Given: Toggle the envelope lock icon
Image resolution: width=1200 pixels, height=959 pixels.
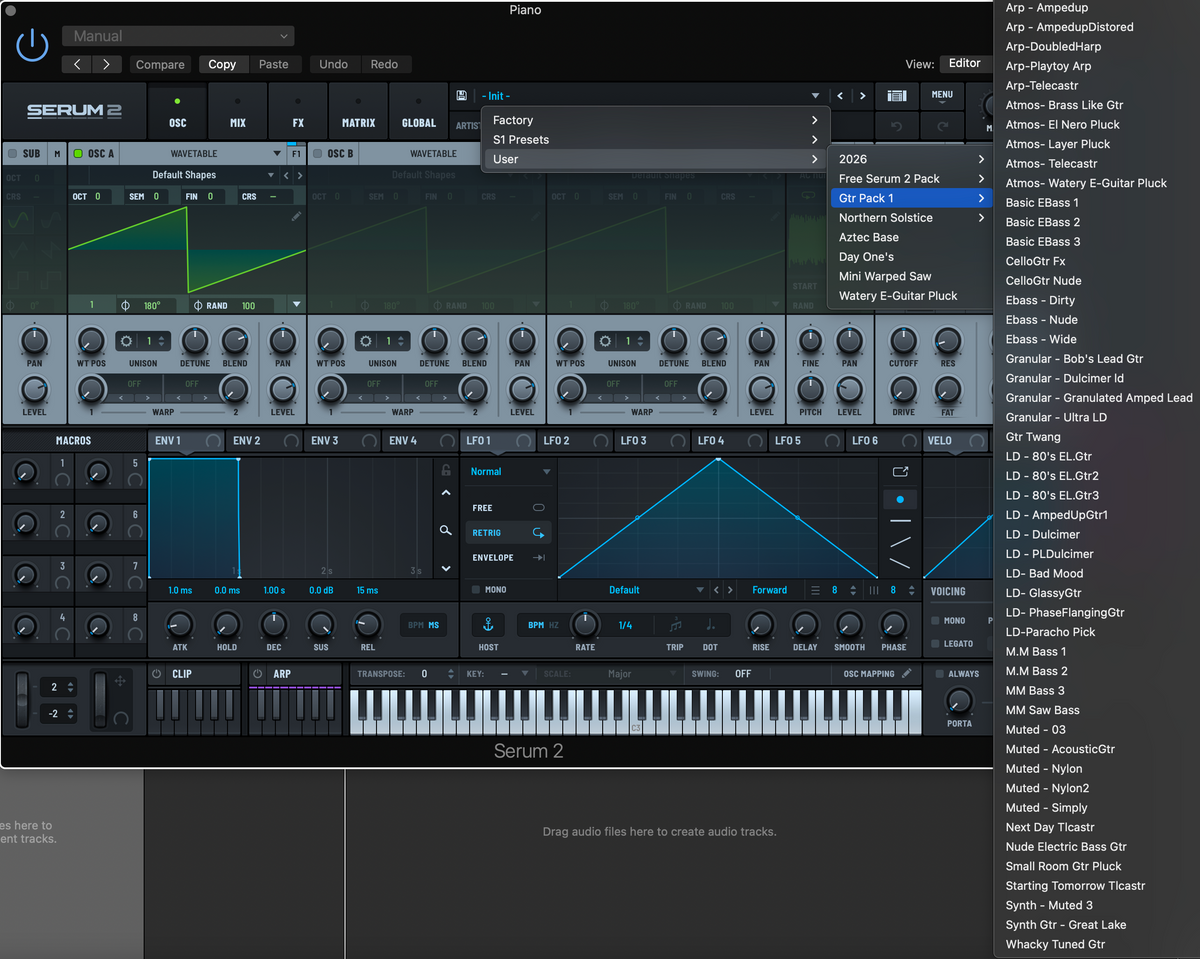Looking at the screenshot, I should (x=446, y=469).
